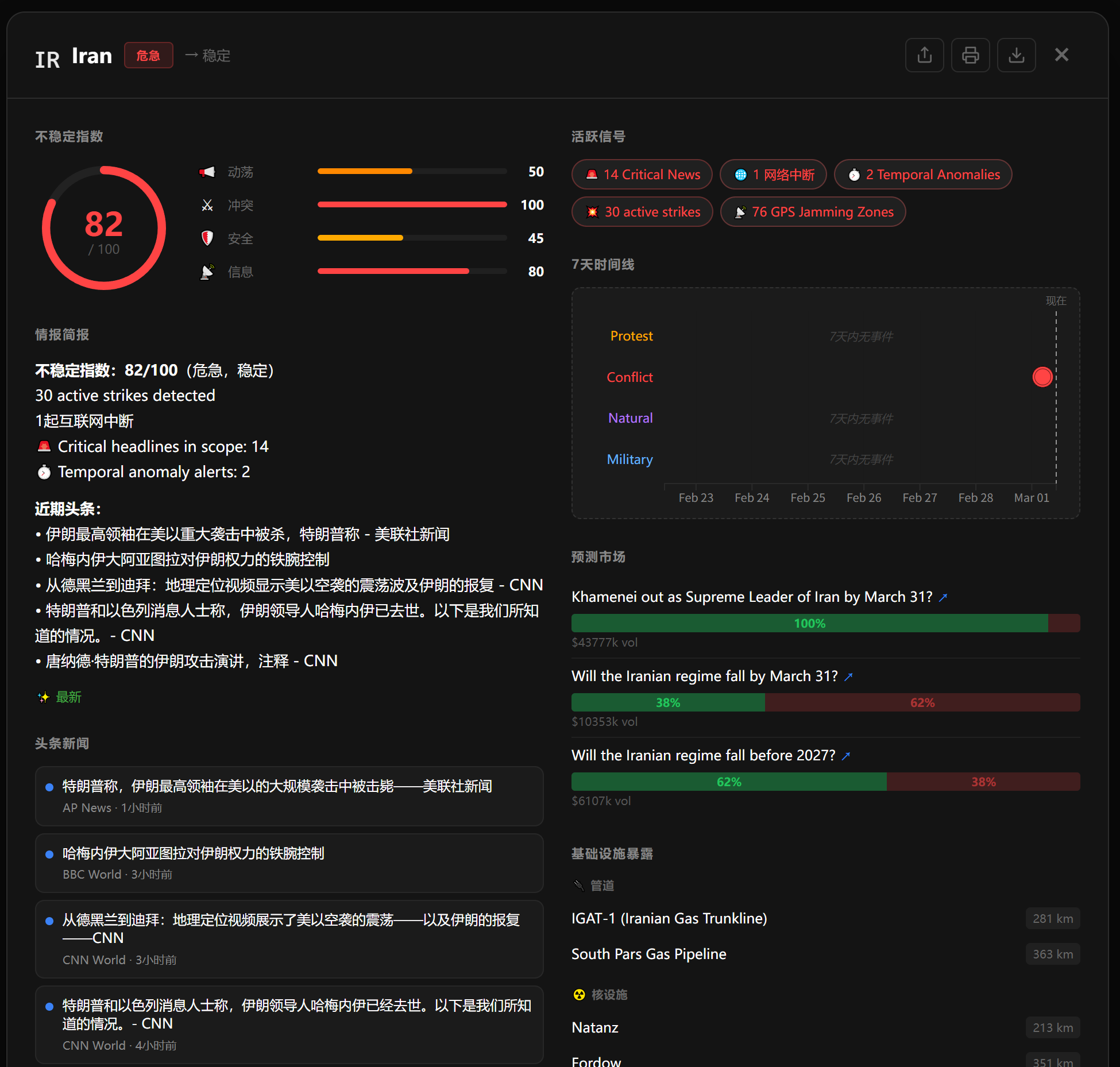The width and height of the screenshot is (1120, 1067).
Task: Click the 1 网络中断 signal badge
Action: (x=773, y=174)
